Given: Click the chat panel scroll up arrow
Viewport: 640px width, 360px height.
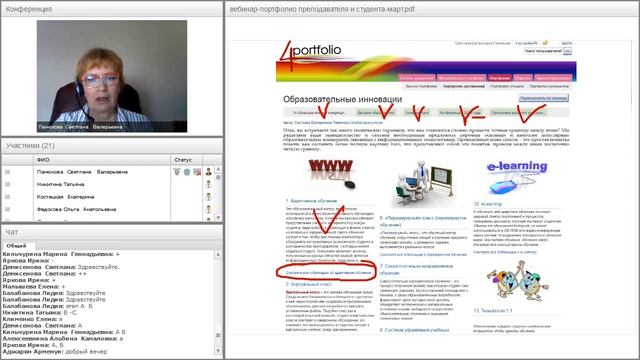Looking at the screenshot, I should pos(218,254).
